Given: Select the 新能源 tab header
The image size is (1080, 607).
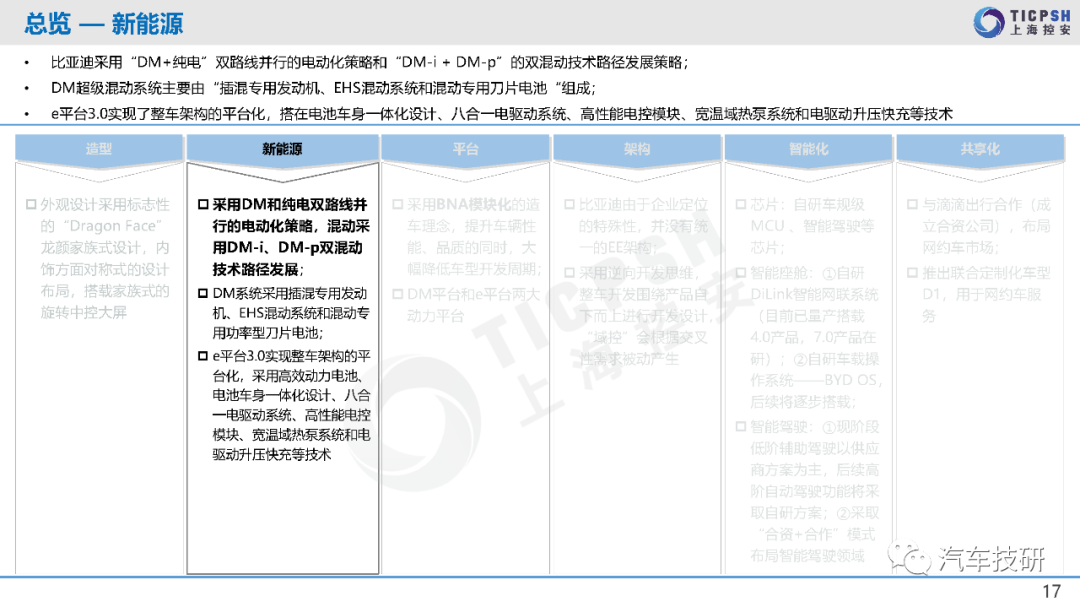Looking at the screenshot, I should pyautogui.click(x=282, y=149).
